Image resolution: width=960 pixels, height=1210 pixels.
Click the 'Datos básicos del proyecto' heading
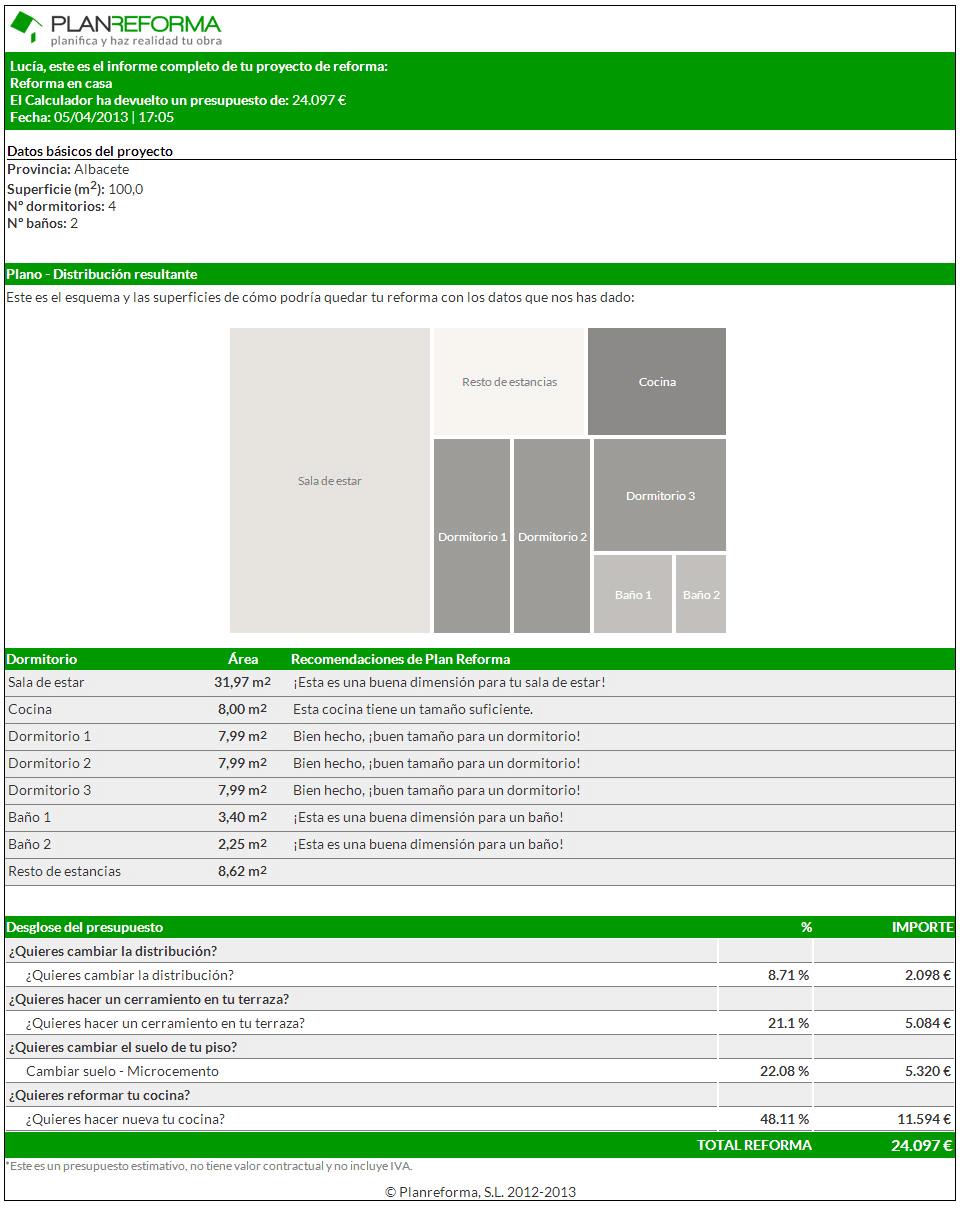90,151
